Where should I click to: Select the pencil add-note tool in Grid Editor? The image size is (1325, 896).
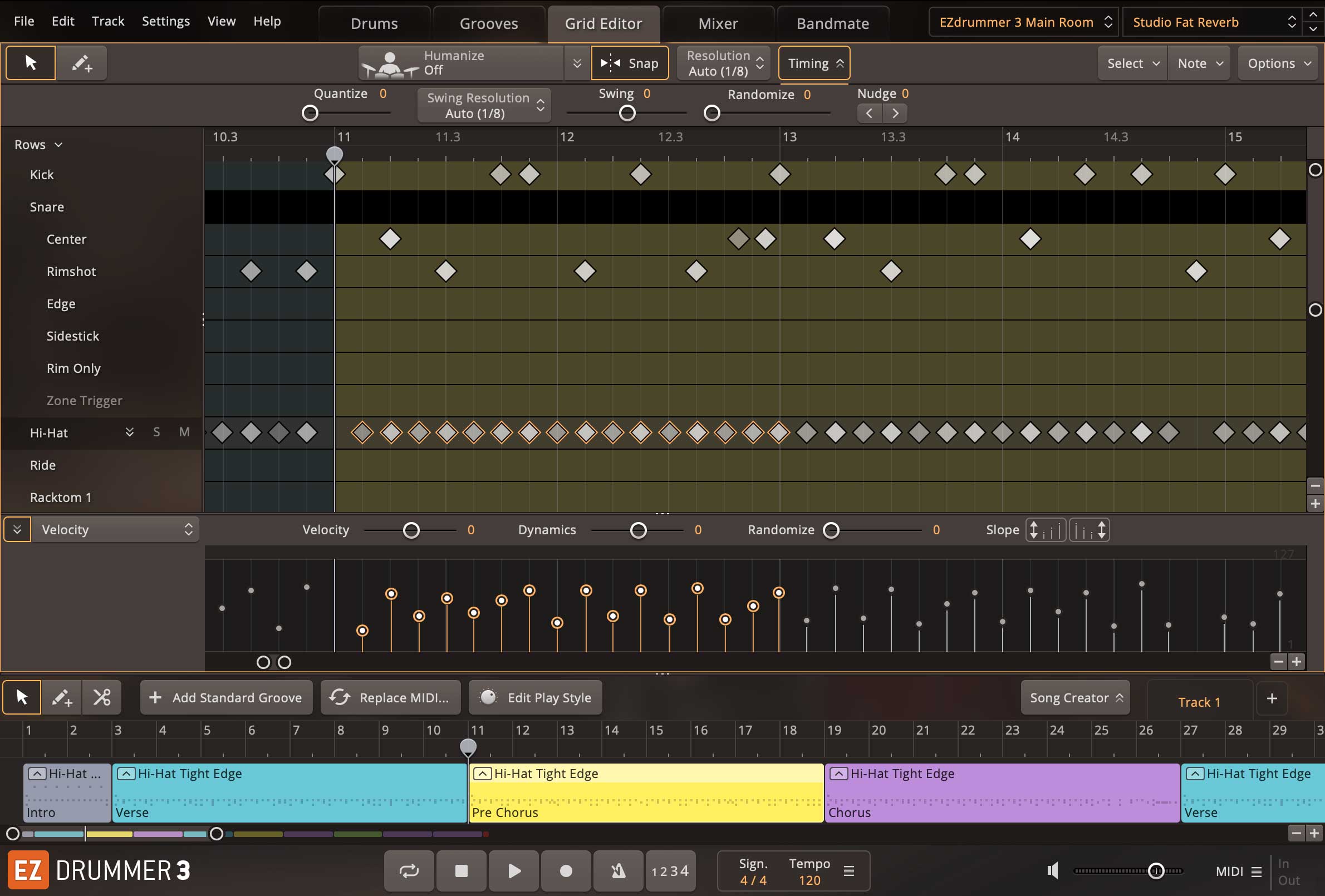point(81,63)
